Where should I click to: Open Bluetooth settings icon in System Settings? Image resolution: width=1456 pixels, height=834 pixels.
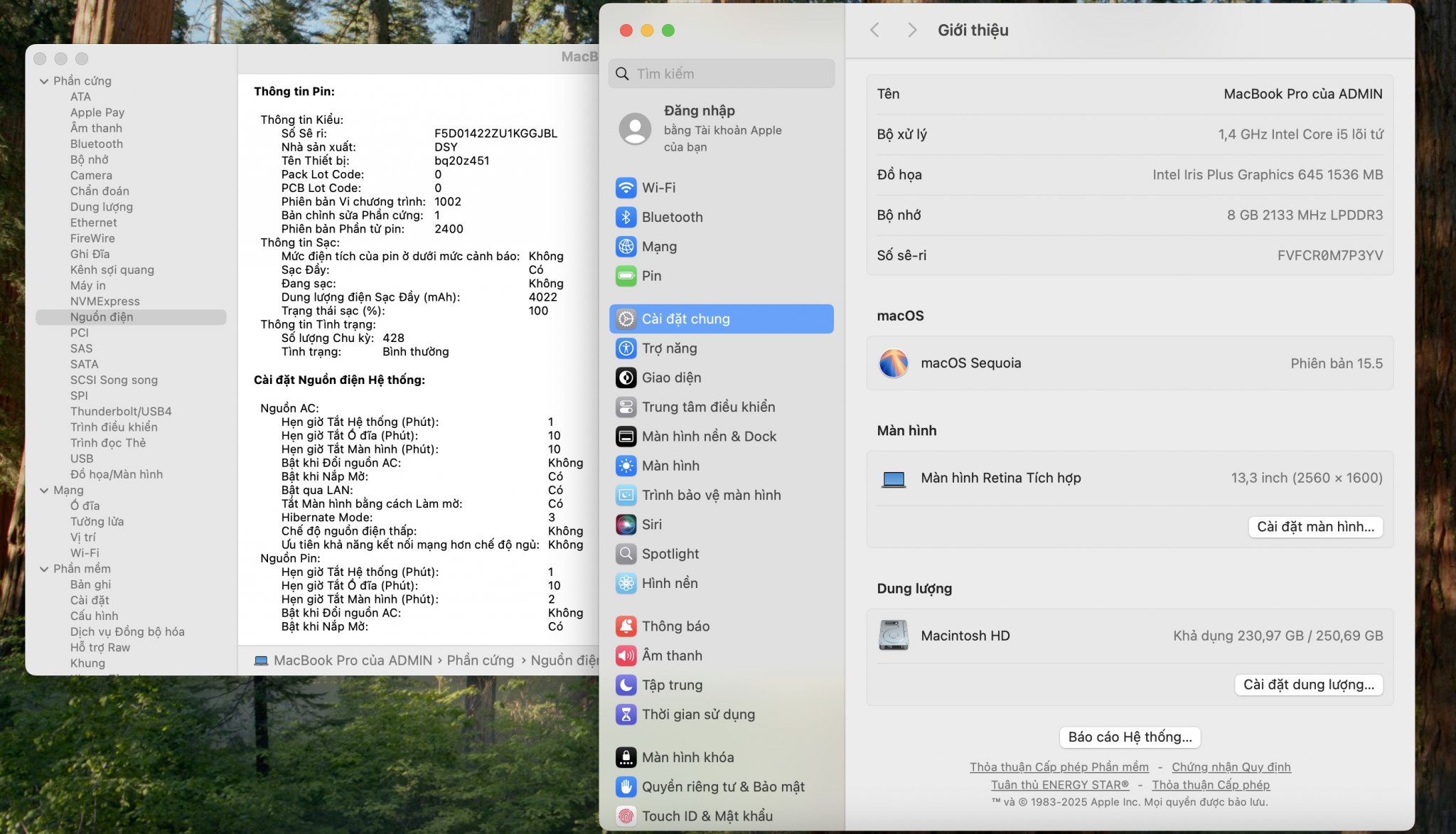point(626,217)
